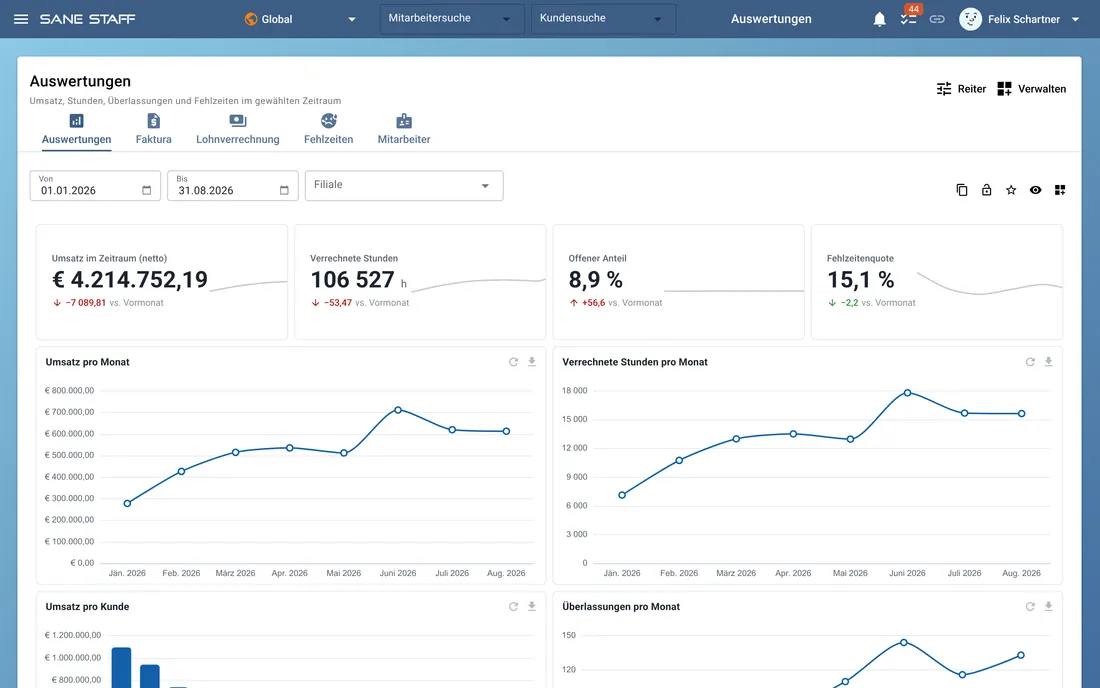Download the Umsatz pro Monat chart

click(x=532, y=362)
